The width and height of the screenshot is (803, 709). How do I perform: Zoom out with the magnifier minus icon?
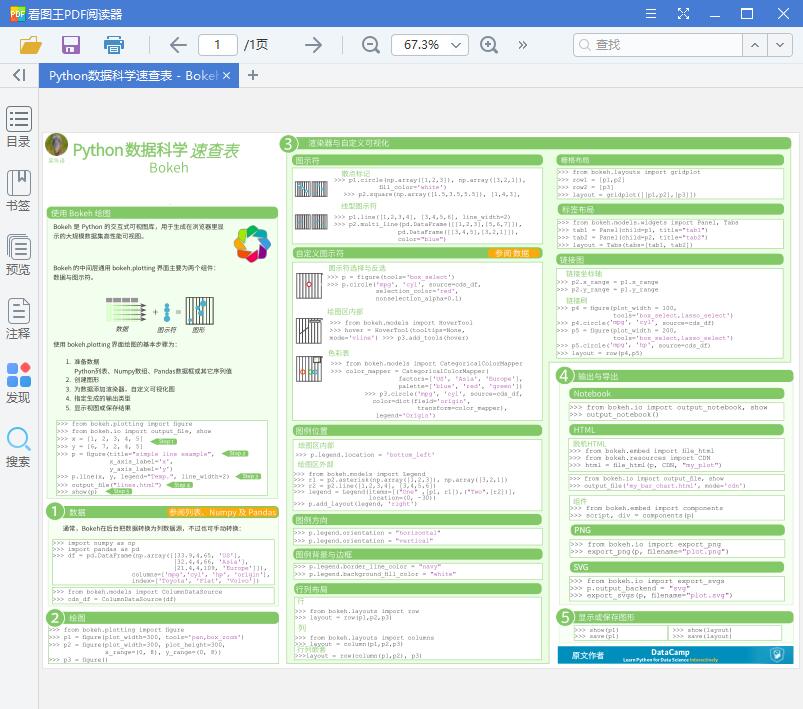[370, 45]
